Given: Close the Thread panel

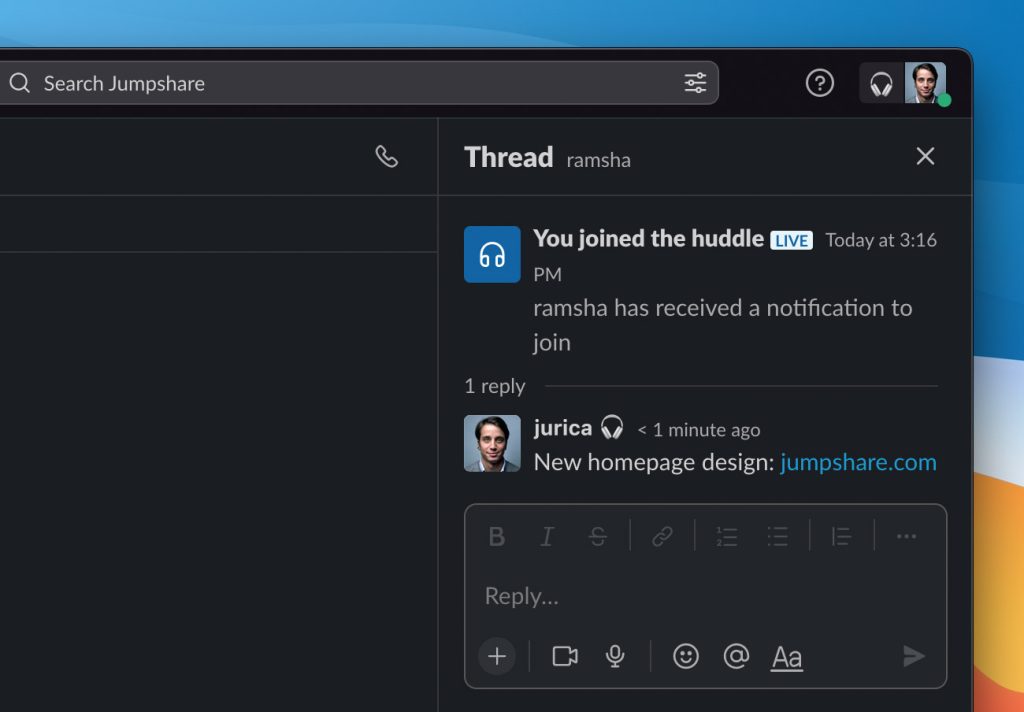Looking at the screenshot, I should pos(925,156).
